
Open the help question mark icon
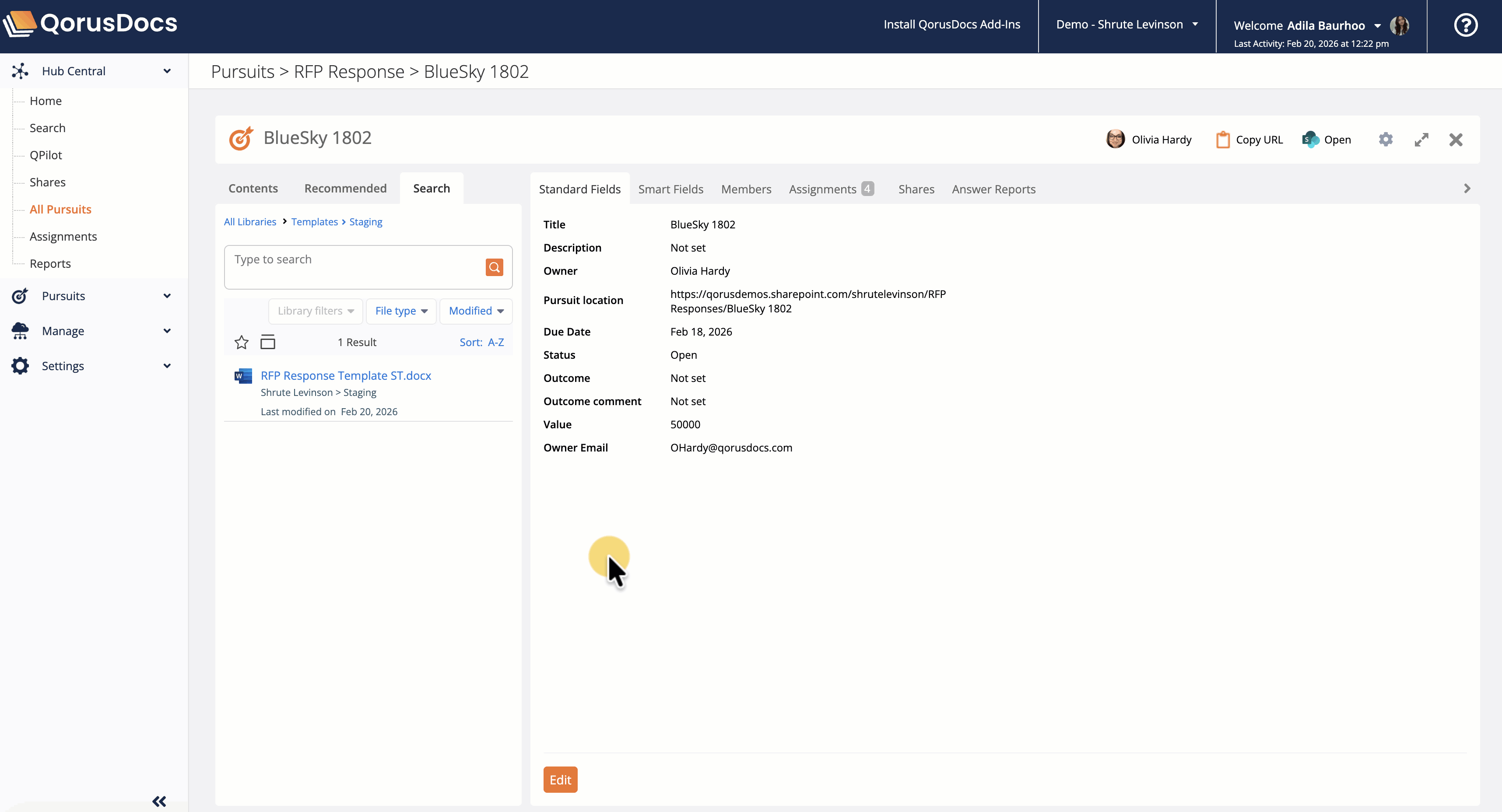tap(1465, 25)
